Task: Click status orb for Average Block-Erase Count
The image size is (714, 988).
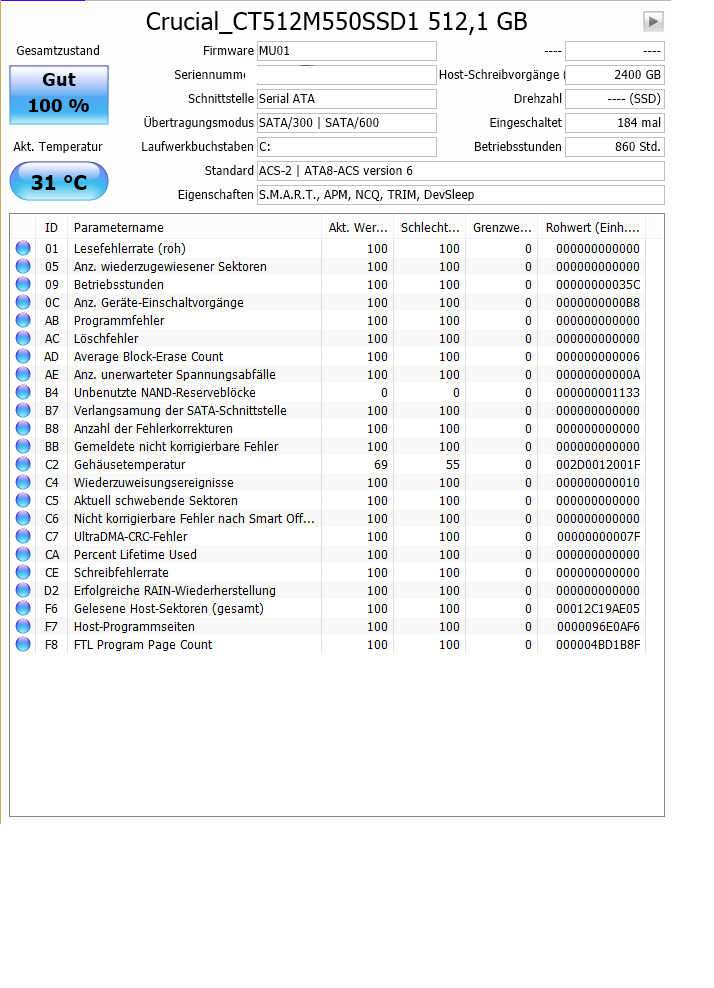Action: [23, 356]
